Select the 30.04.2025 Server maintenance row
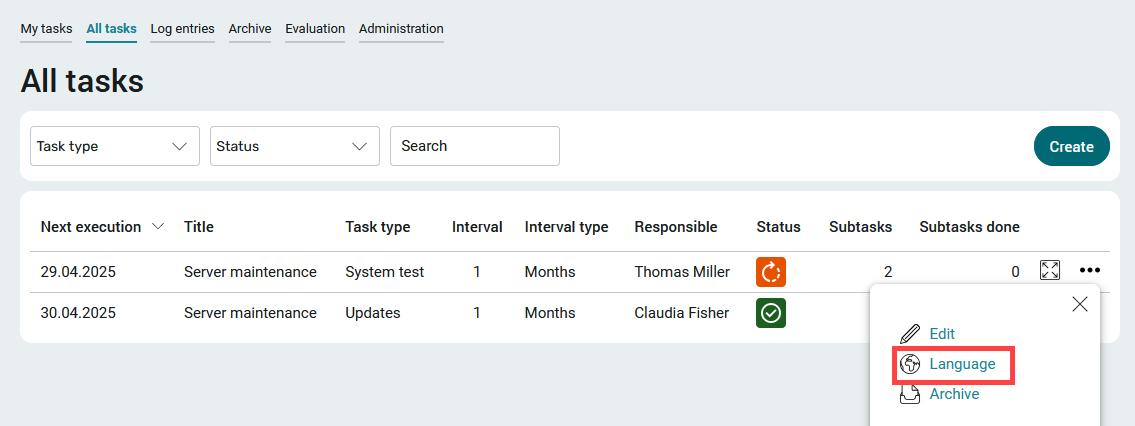This screenshot has width=1135, height=426. 449,313
